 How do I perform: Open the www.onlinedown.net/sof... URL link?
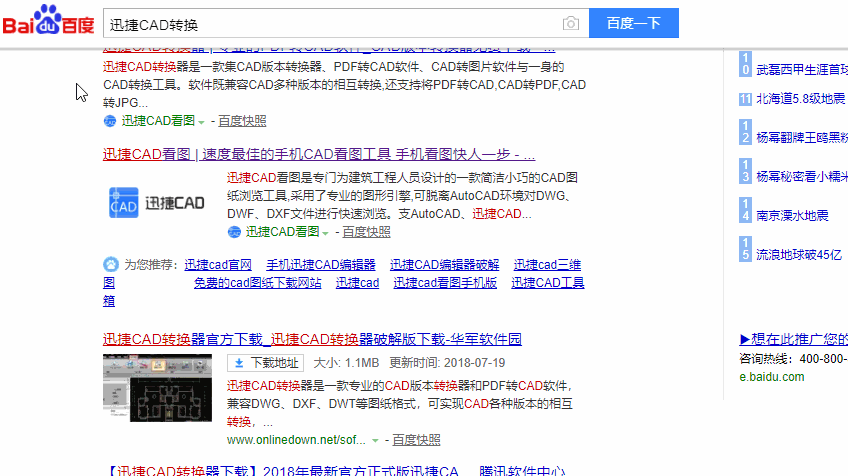coord(296,440)
